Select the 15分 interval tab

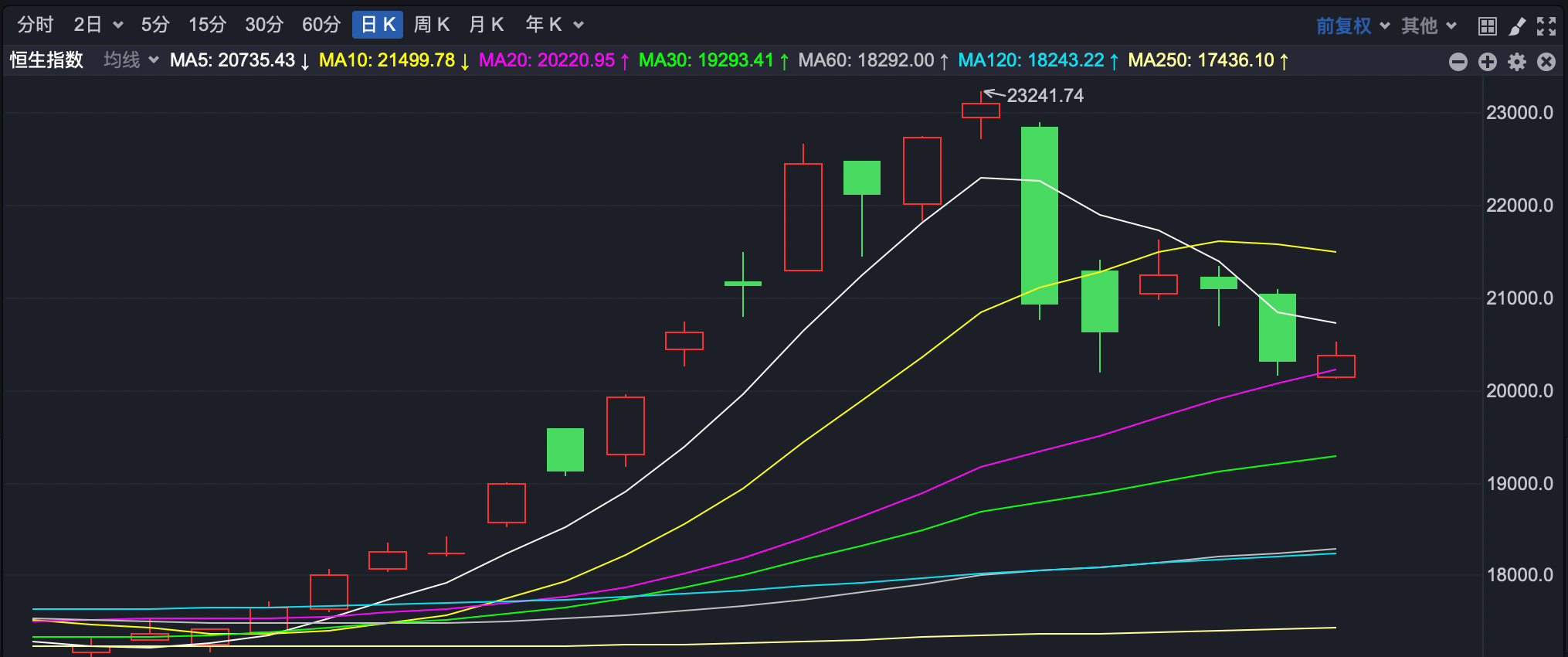click(208, 25)
